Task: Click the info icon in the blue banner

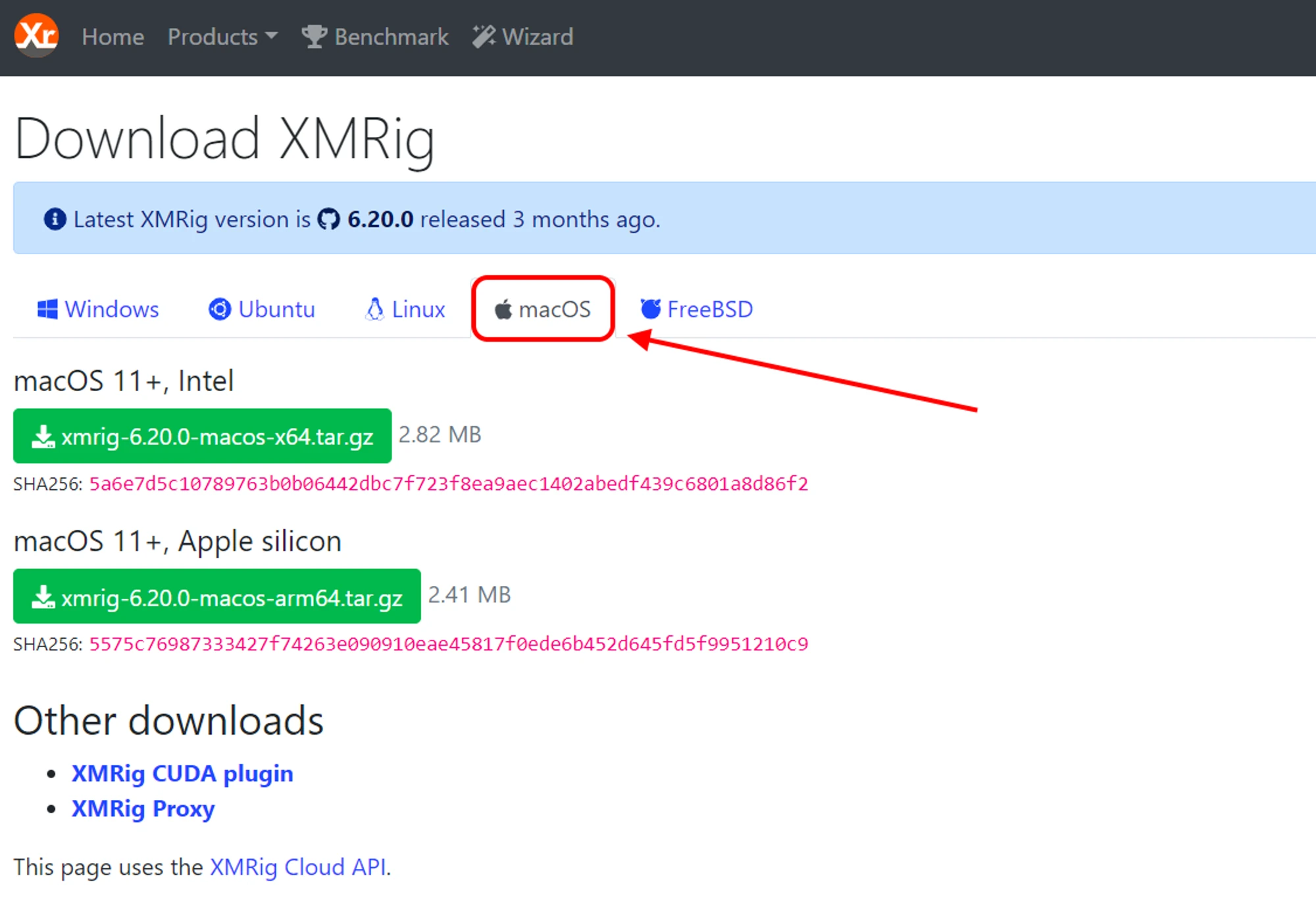Action: click(55, 219)
